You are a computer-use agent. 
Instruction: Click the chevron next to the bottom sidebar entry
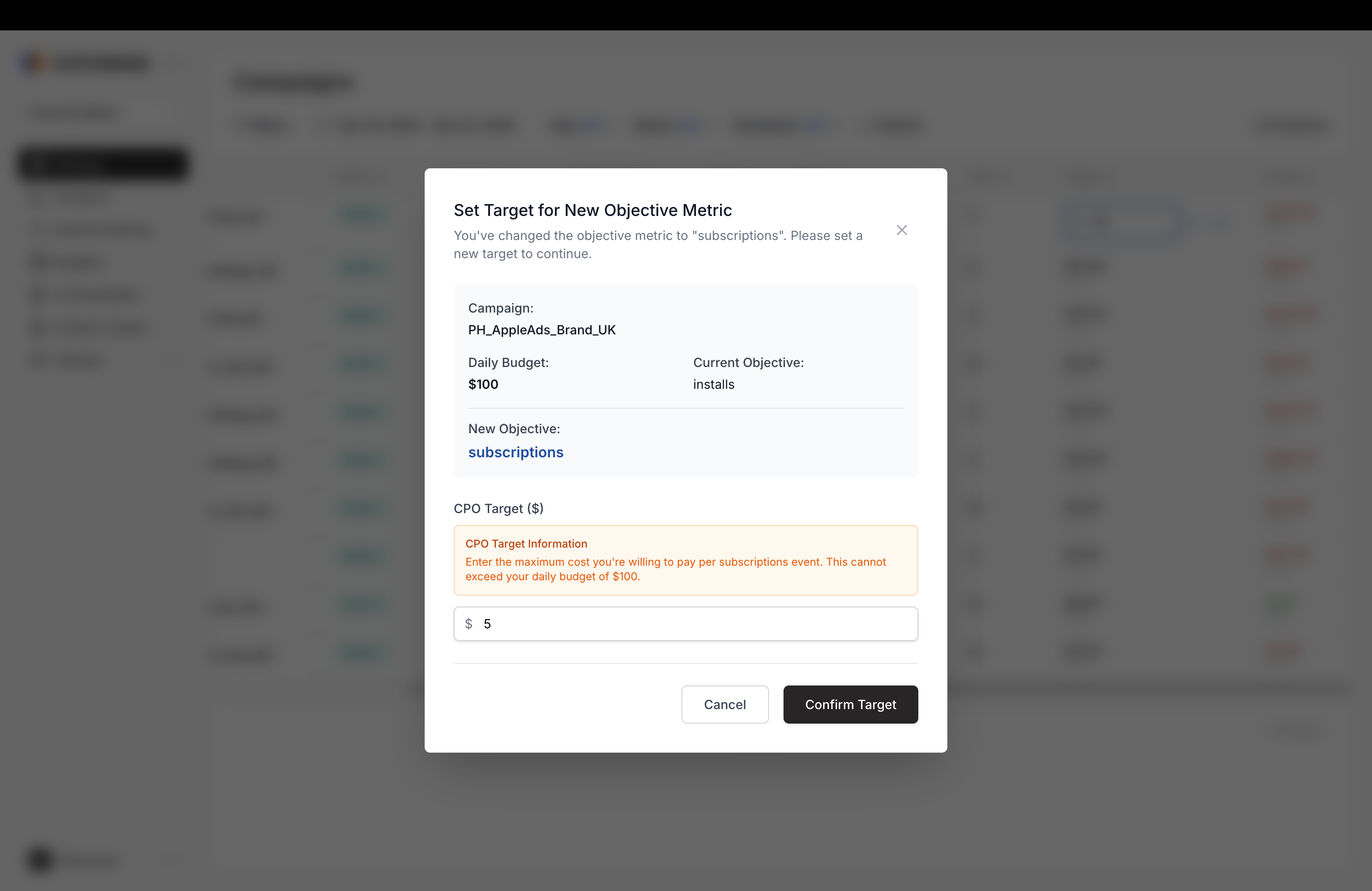[x=170, y=360]
